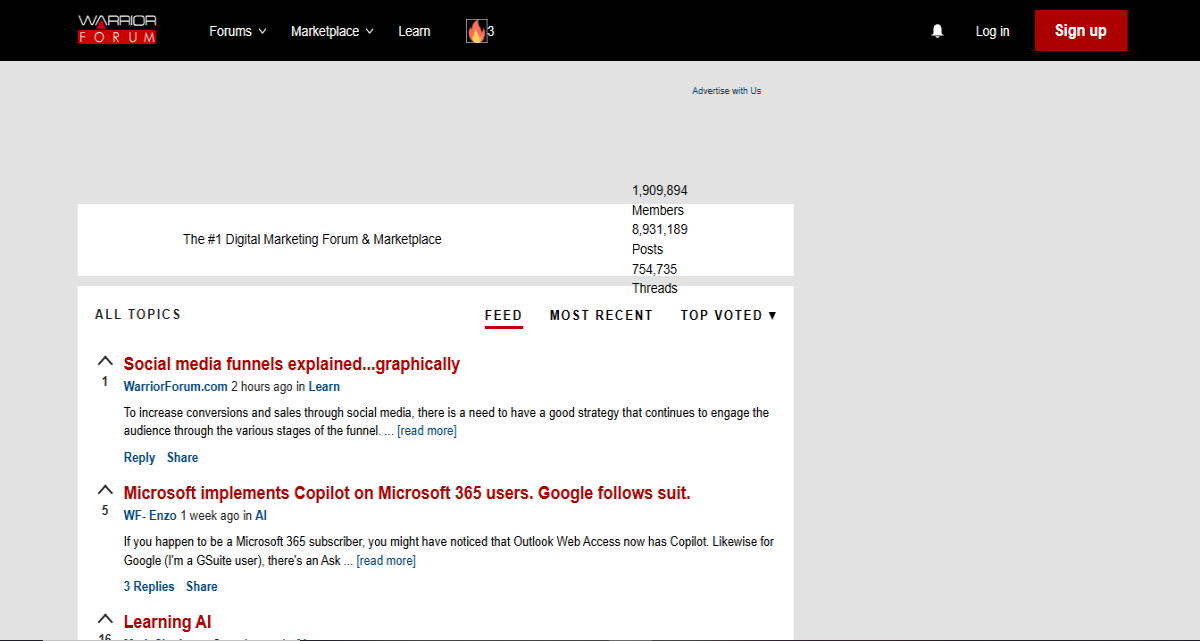Click the Log in link
1200x641 pixels.
coord(992,31)
